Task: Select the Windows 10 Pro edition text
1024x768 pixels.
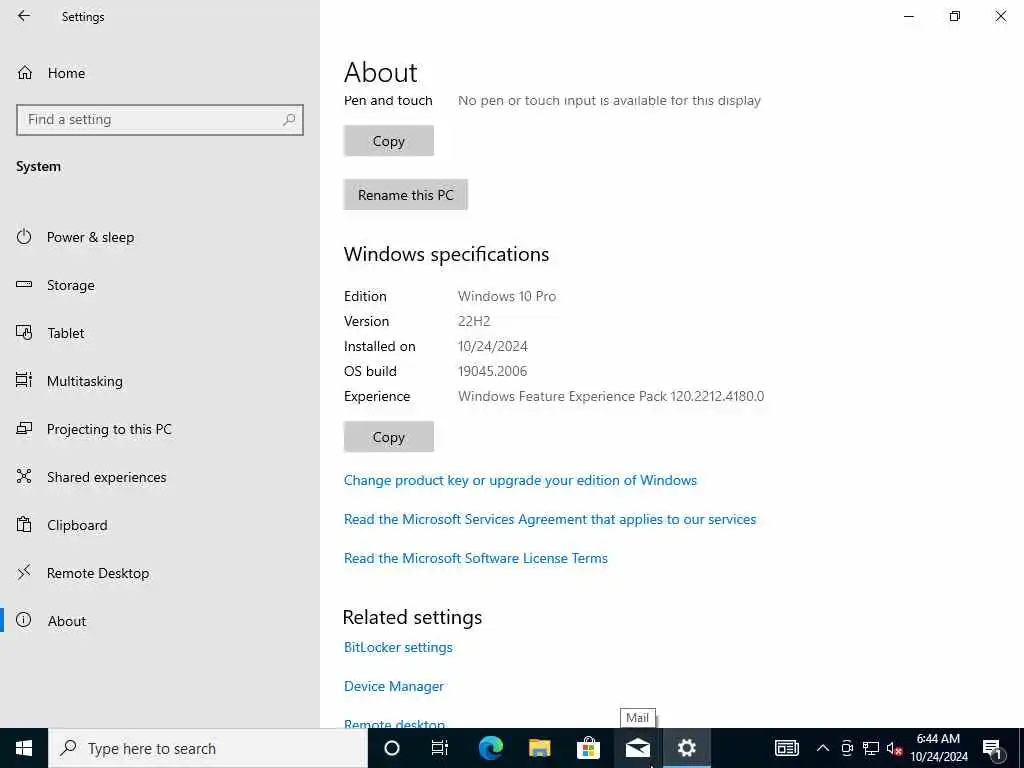Action: coord(507,296)
